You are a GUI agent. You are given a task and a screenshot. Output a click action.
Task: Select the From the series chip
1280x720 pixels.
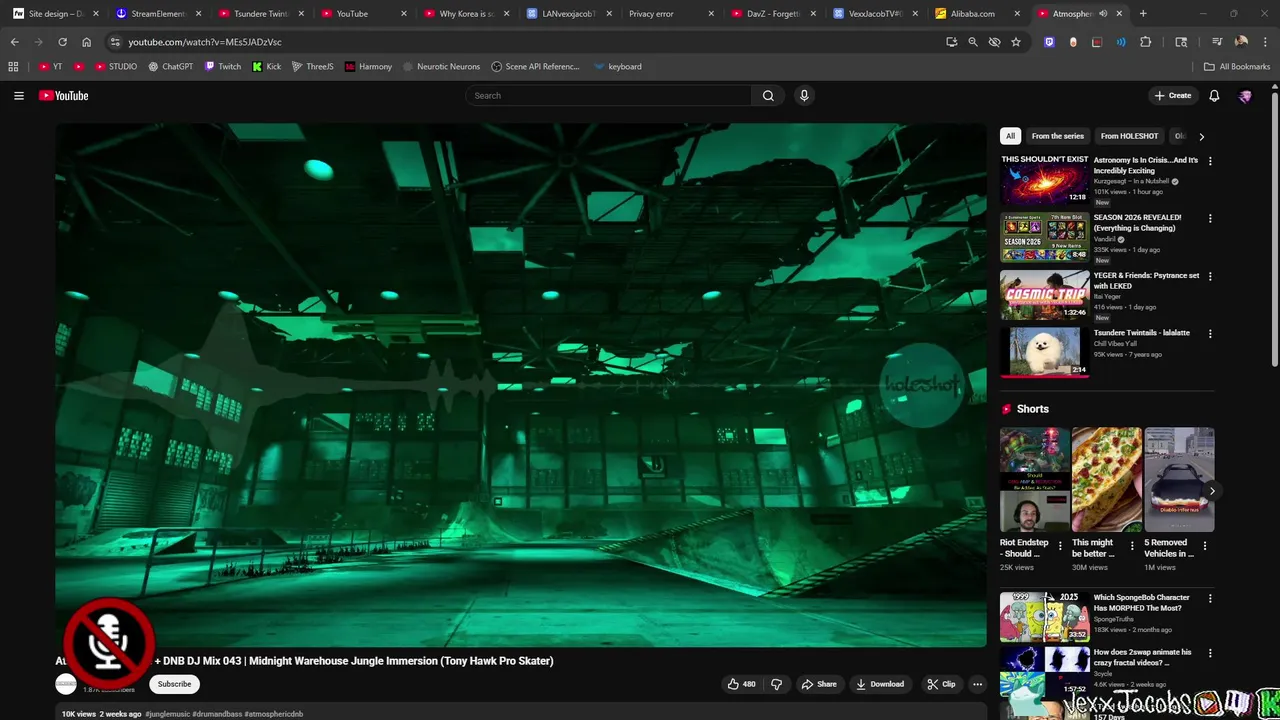tap(1058, 136)
